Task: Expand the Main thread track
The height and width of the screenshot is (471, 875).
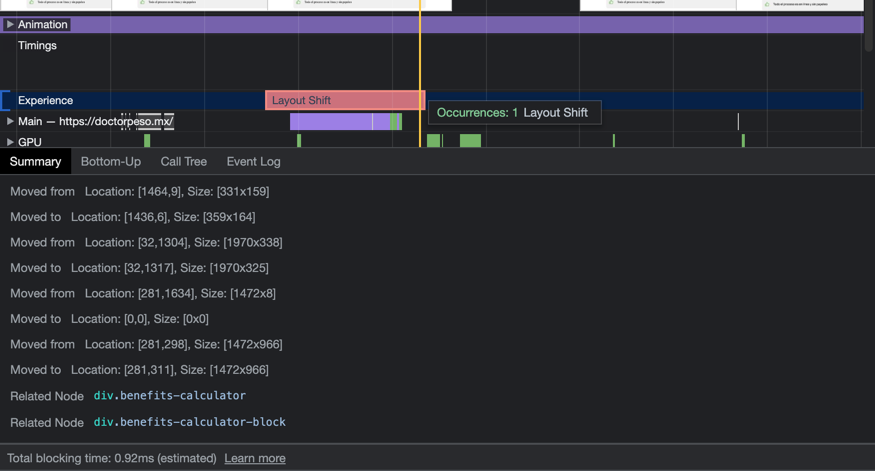Action: point(9,121)
